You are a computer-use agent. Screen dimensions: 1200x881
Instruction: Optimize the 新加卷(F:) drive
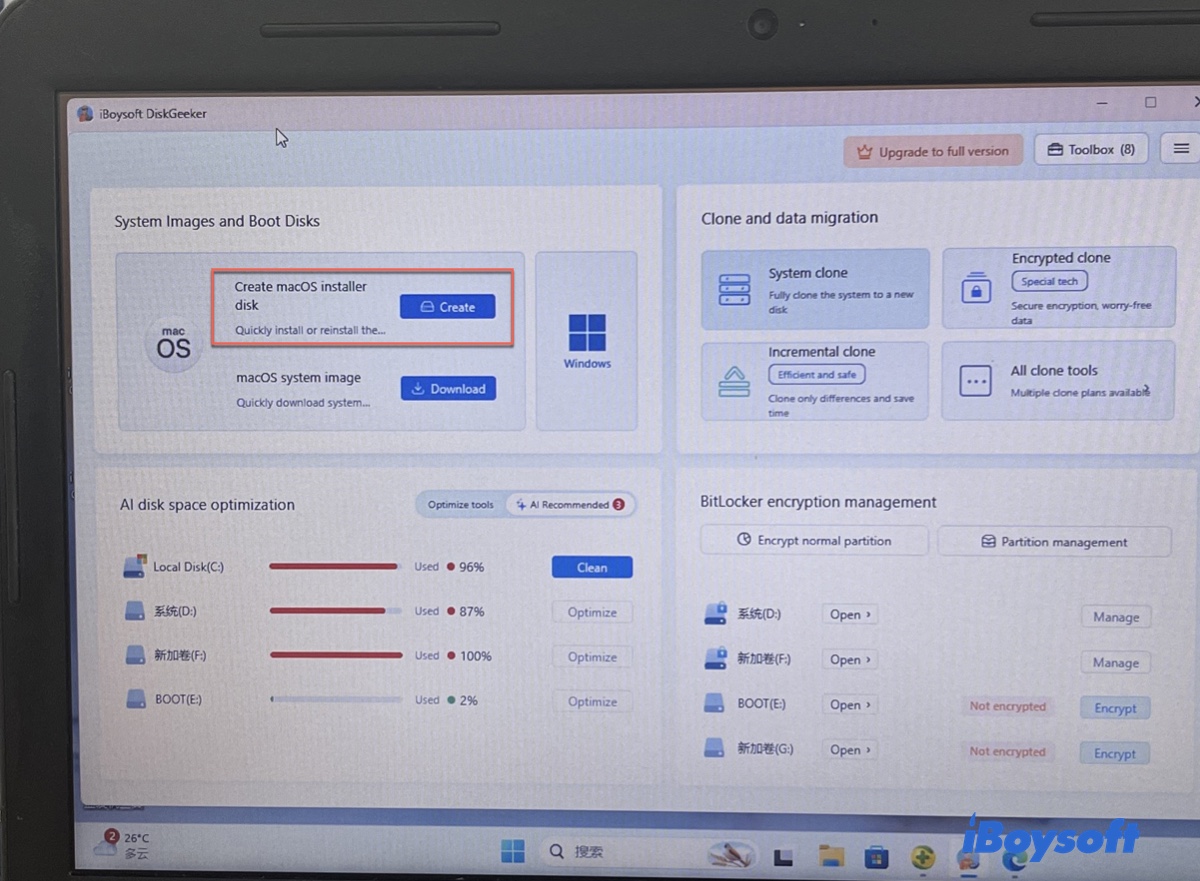point(592,657)
